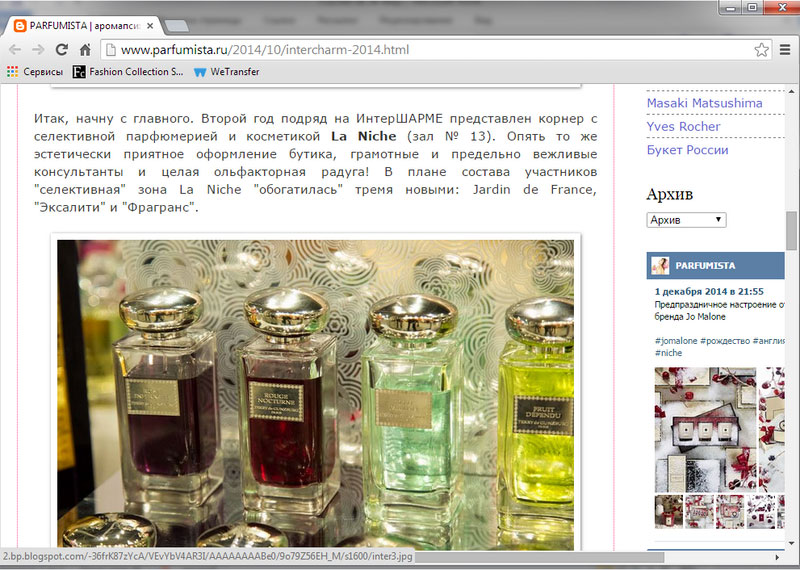The height and width of the screenshot is (570, 800).
Task: Maximize the Chrome window
Action: (x=752, y=8)
